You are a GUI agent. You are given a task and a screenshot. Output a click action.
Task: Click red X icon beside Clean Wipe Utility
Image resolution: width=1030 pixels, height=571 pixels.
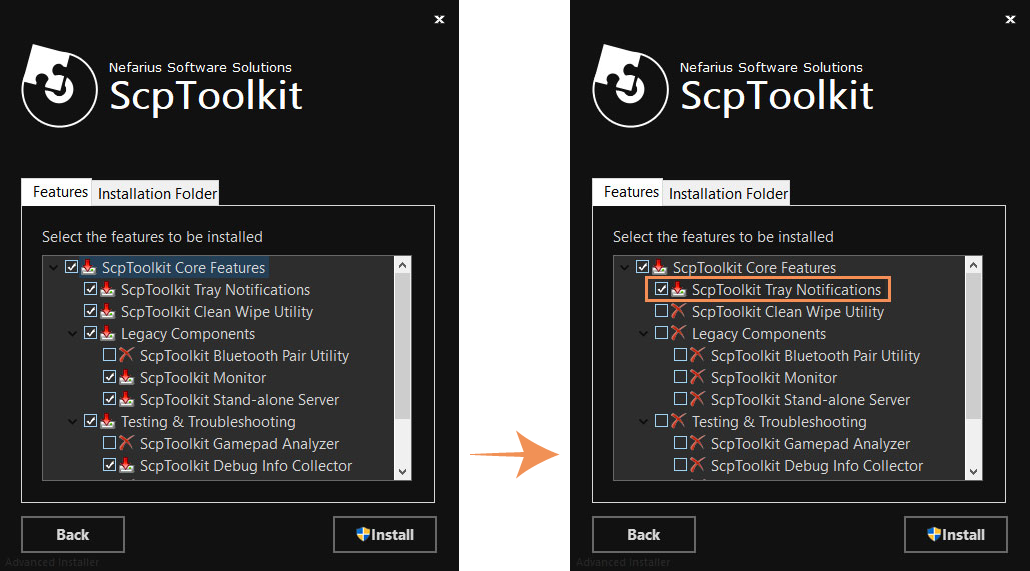pyautogui.click(x=678, y=312)
